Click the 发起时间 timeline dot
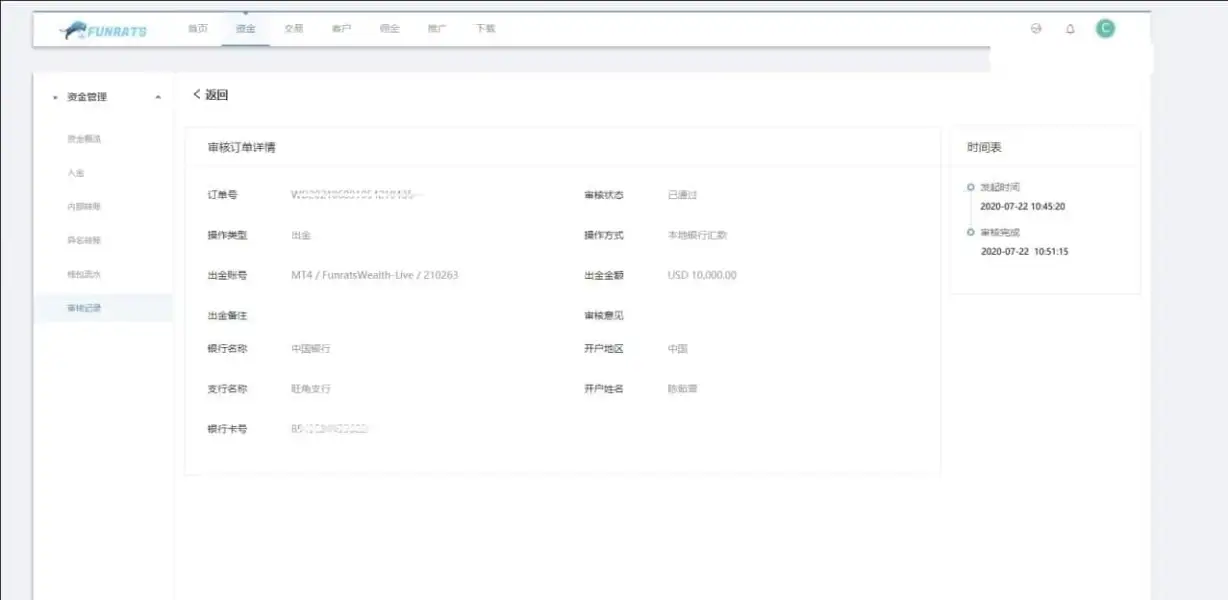The image size is (1228, 600). 970,187
